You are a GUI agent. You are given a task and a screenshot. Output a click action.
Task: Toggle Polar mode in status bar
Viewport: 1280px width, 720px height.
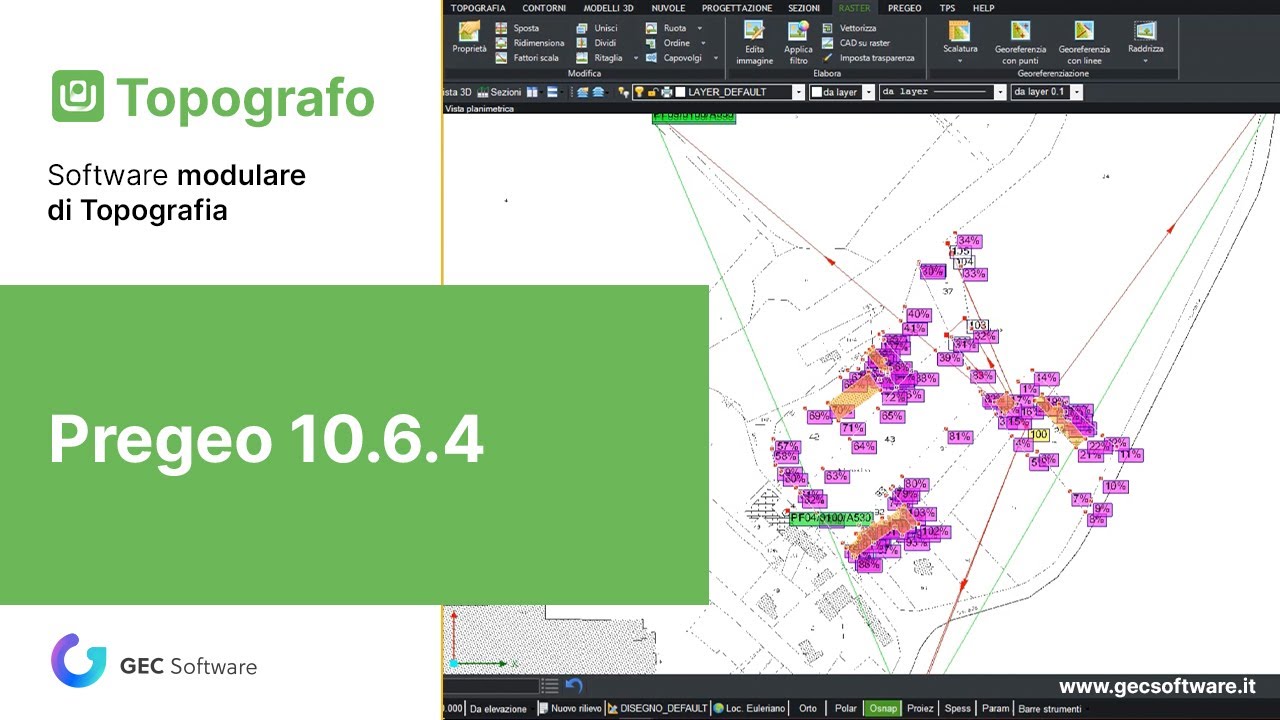(x=846, y=708)
